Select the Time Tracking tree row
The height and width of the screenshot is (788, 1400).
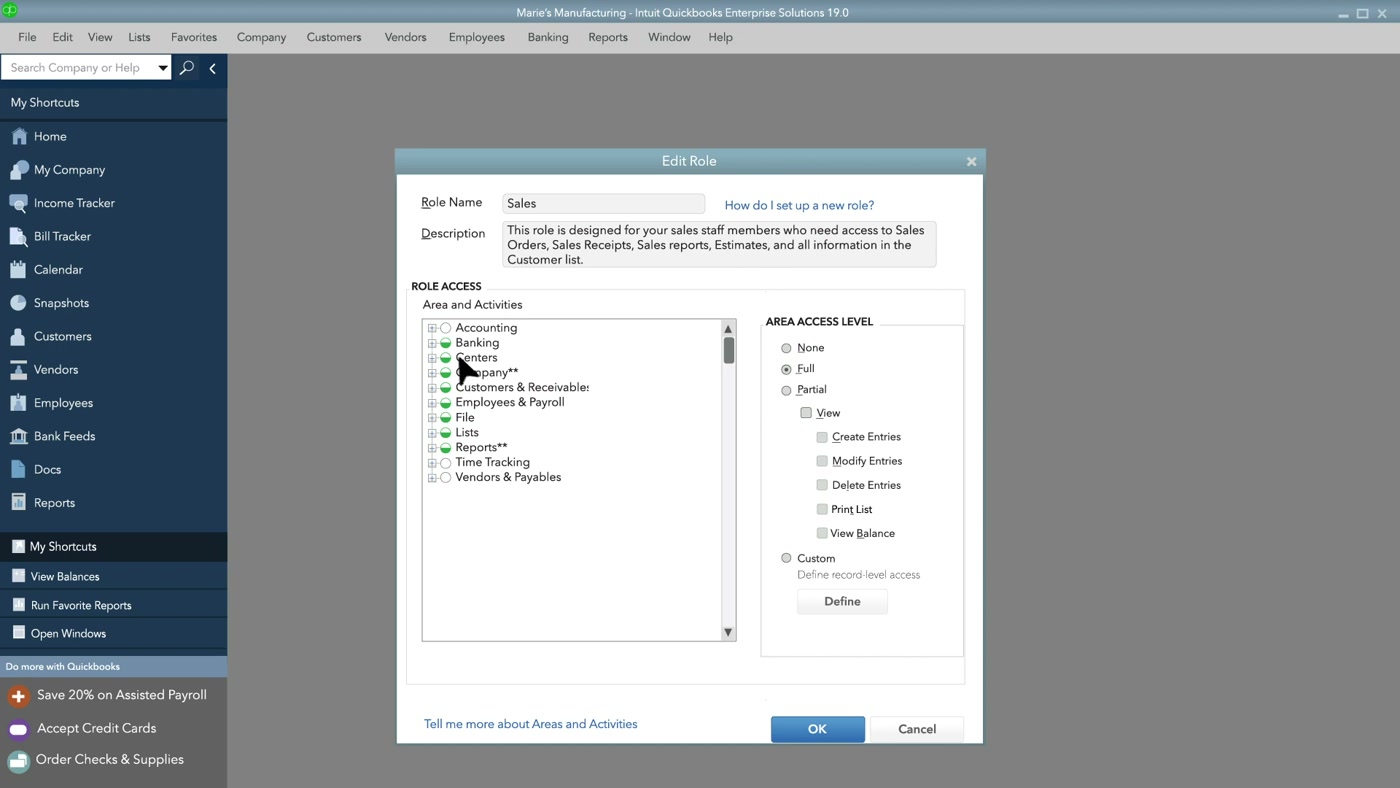click(x=492, y=463)
